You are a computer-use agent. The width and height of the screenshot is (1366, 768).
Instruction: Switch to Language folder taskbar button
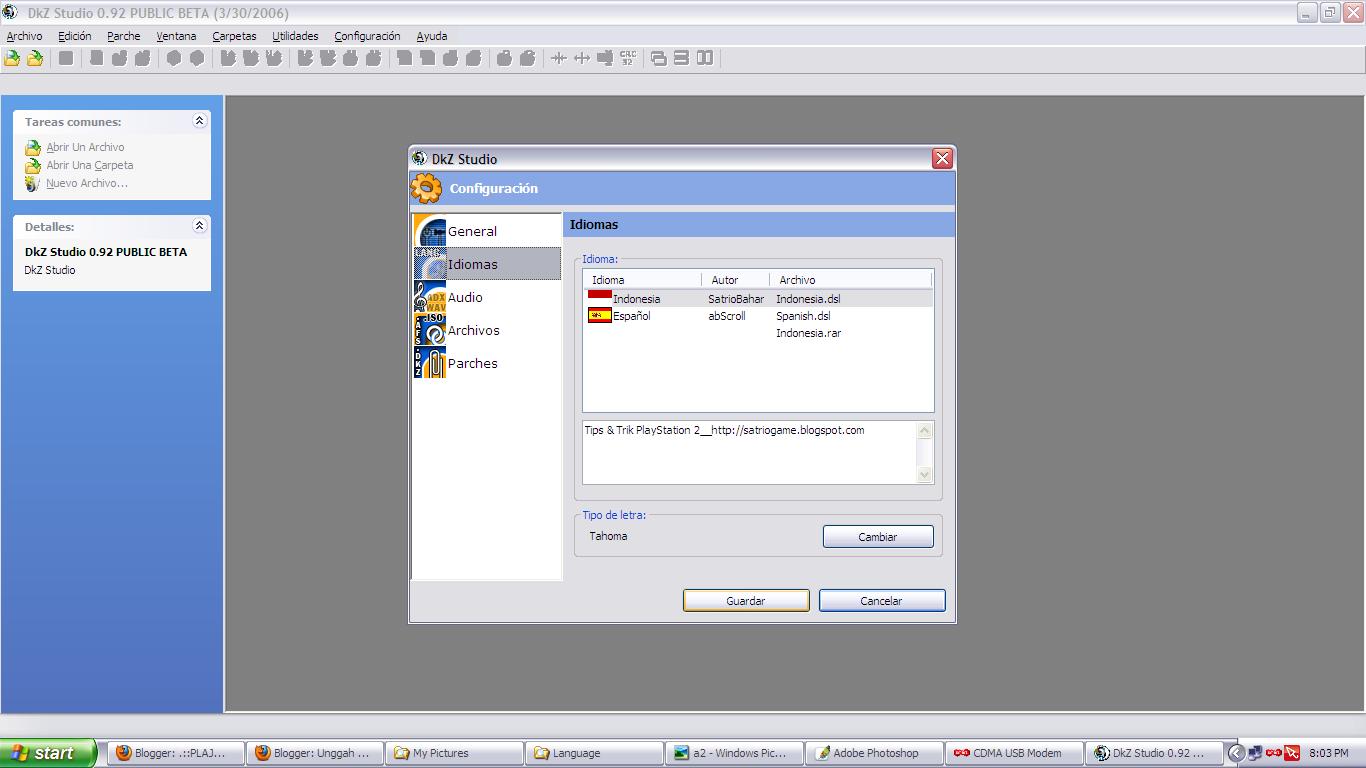596,753
